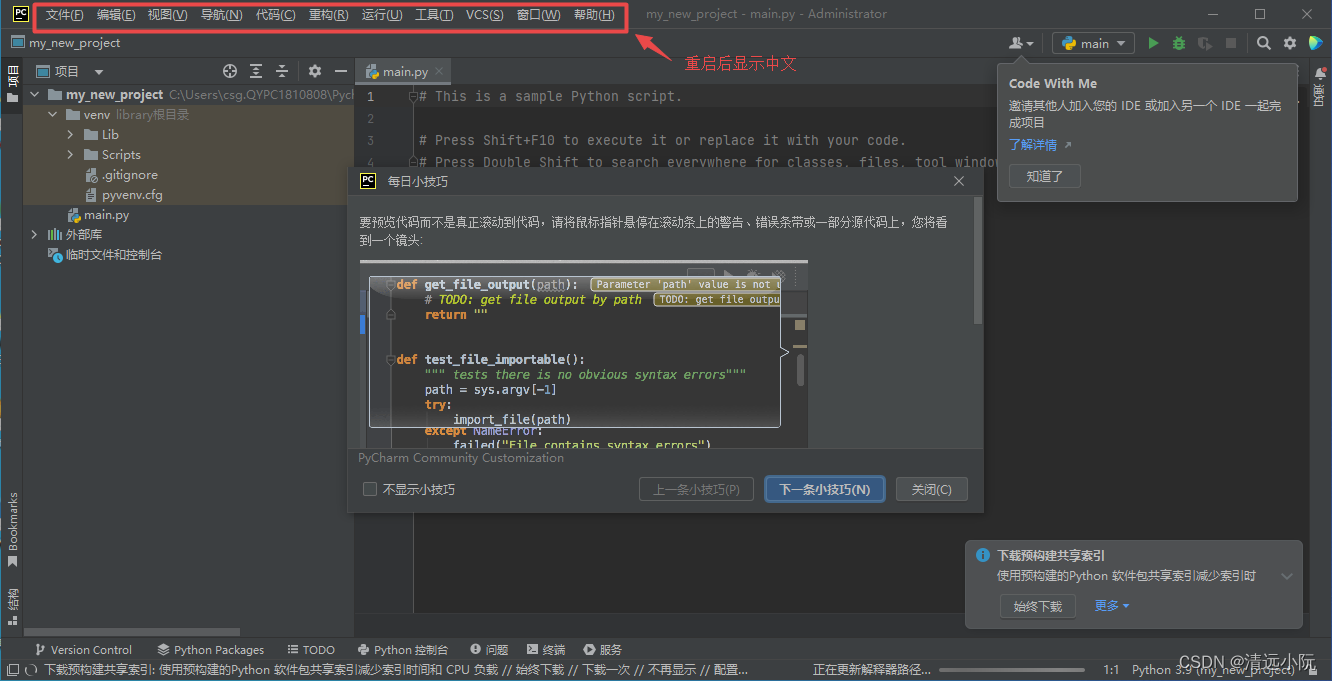This screenshot has width=1332, height=681.
Task: Open the 重构(R) menu
Action: click(329, 15)
